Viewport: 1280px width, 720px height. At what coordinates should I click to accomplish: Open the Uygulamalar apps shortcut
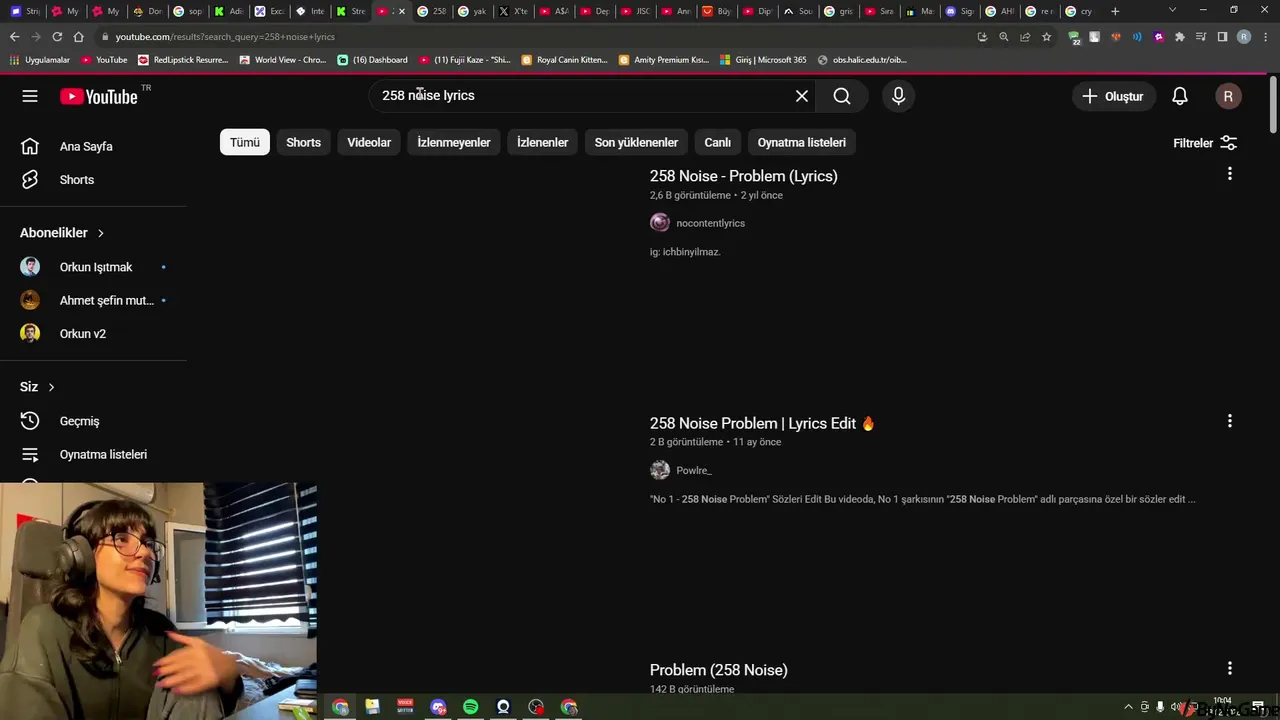point(40,60)
